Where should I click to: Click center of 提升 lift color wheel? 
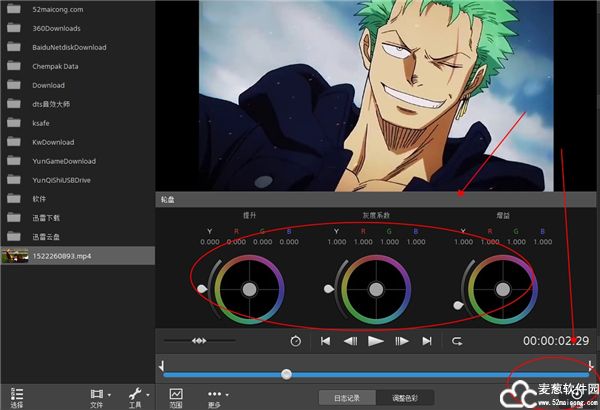click(246, 289)
